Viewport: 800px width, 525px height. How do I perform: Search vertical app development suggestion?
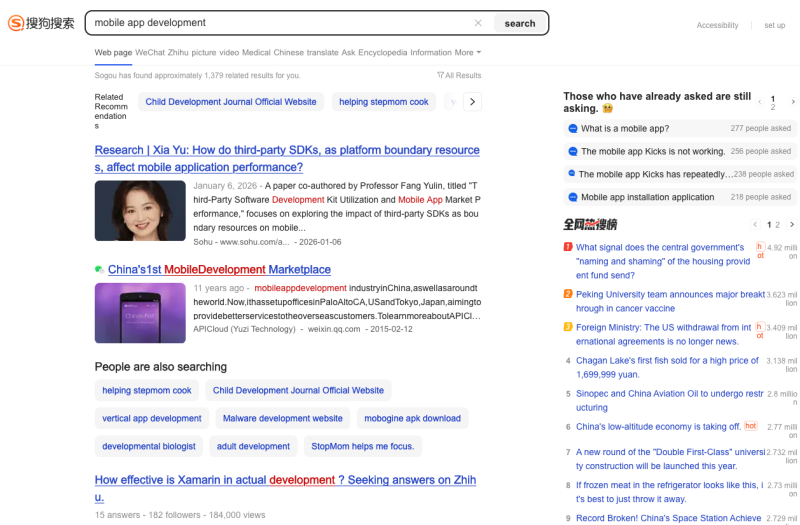point(152,418)
